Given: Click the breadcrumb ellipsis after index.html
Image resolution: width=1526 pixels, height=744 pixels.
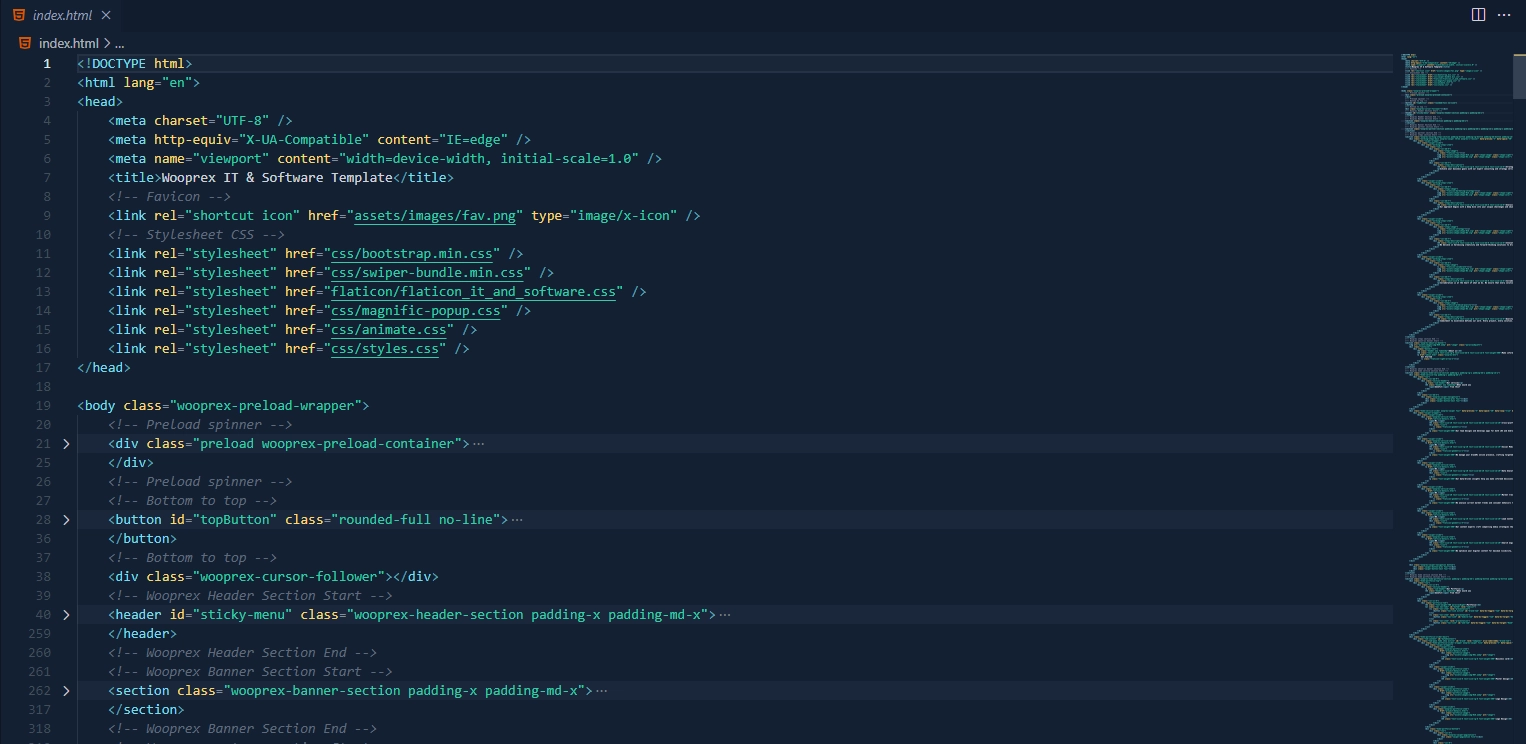Looking at the screenshot, I should (x=117, y=43).
